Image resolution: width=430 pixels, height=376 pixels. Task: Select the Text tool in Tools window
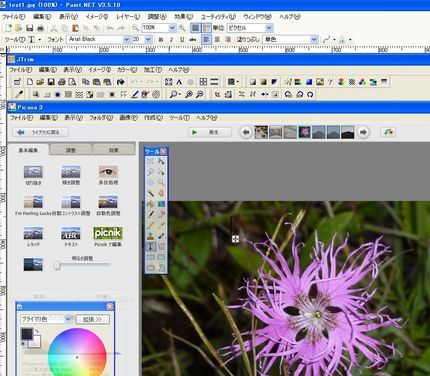click(151, 246)
